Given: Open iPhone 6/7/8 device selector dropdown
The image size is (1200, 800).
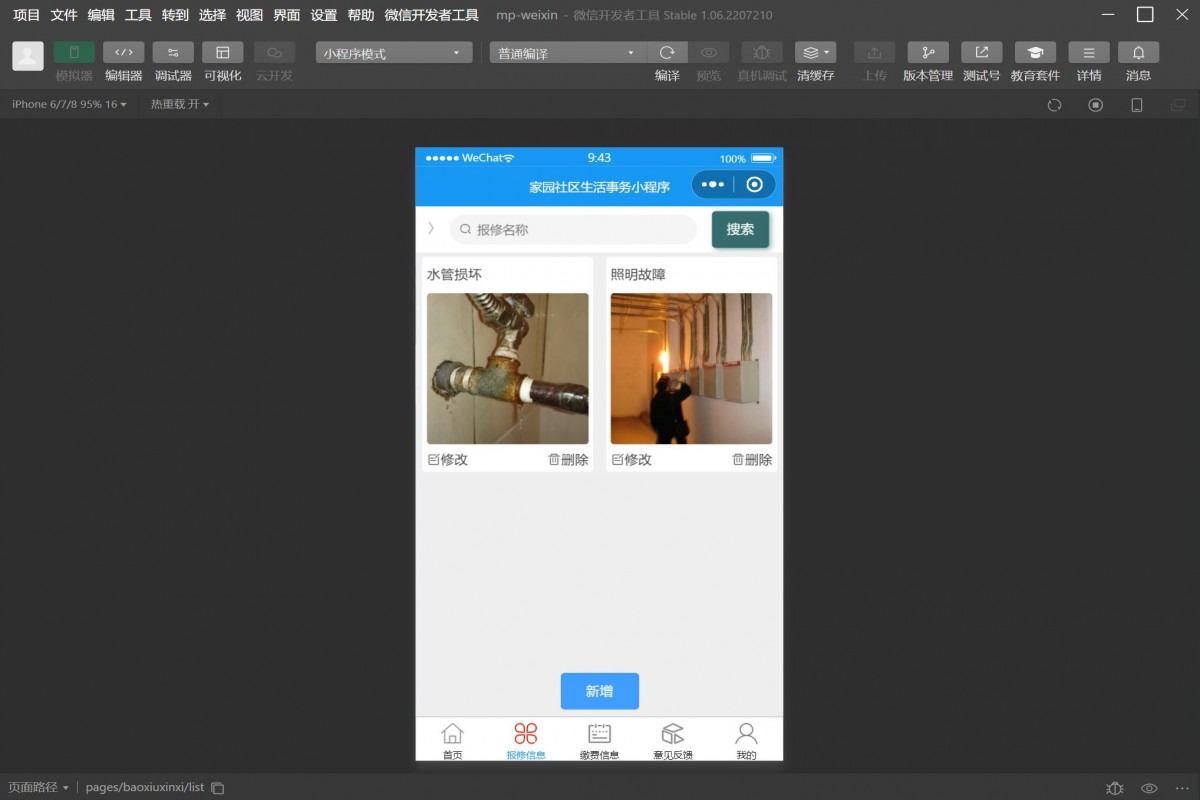Looking at the screenshot, I should click(x=69, y=104).
